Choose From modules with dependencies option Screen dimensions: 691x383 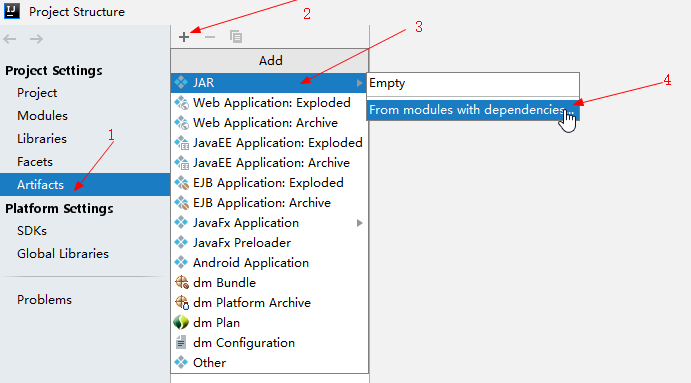tap(473, 110)
